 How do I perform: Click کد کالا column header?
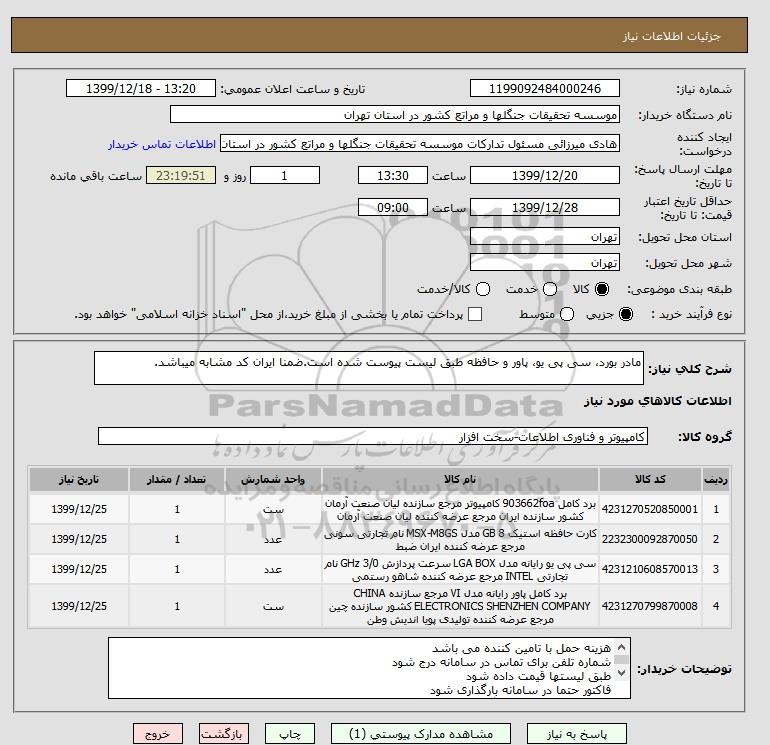point(650,480)
